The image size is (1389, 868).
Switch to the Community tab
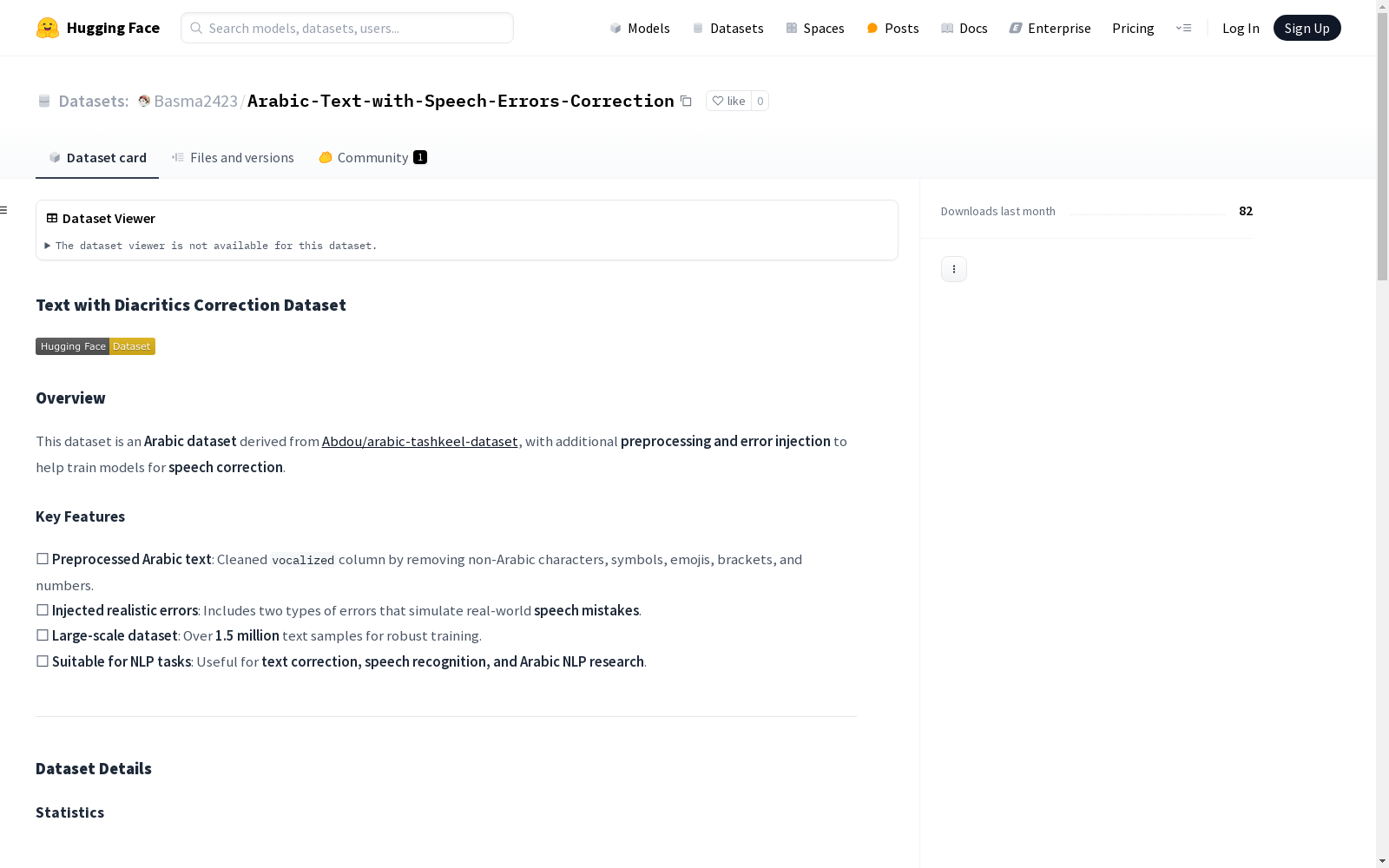[372, 157]
